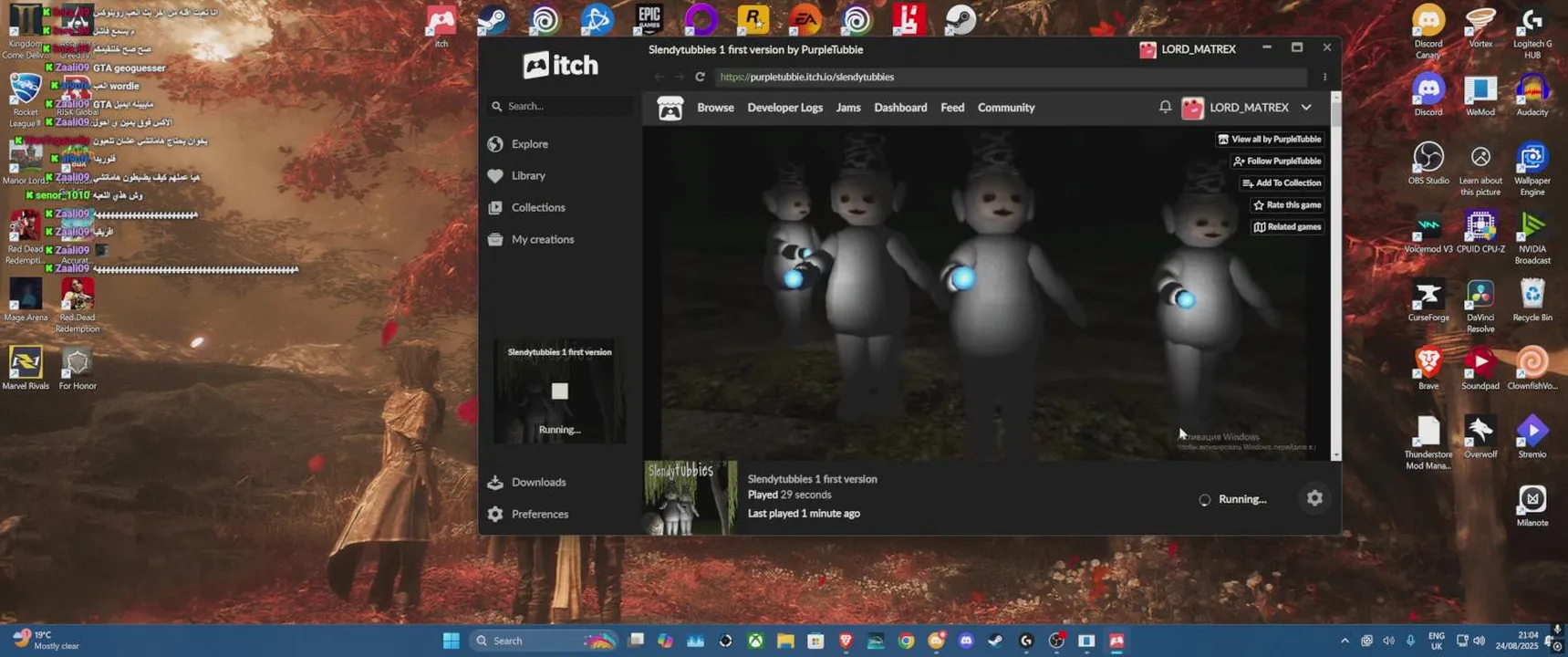The width and height of the screenshot is (1568, 657).
Task: Open Discord Canary desktop icon
Action: click(1428, 31)
